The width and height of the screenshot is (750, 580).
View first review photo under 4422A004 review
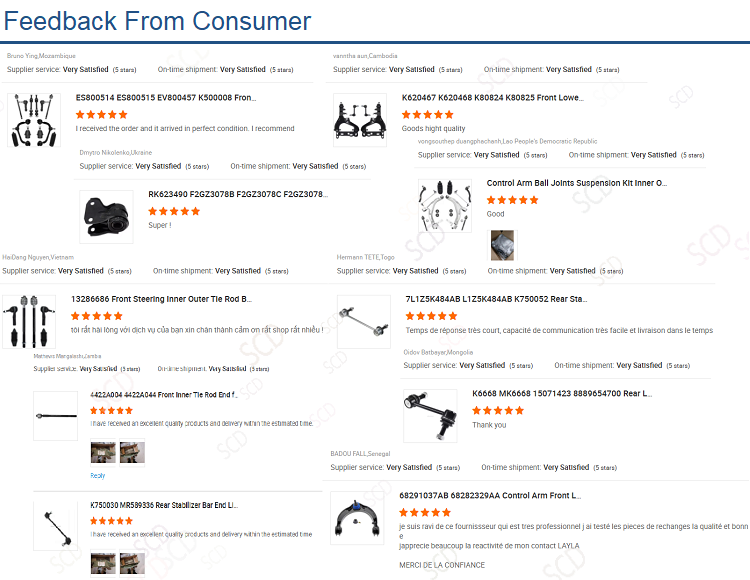pyautogui.click(x=103, y=452)
